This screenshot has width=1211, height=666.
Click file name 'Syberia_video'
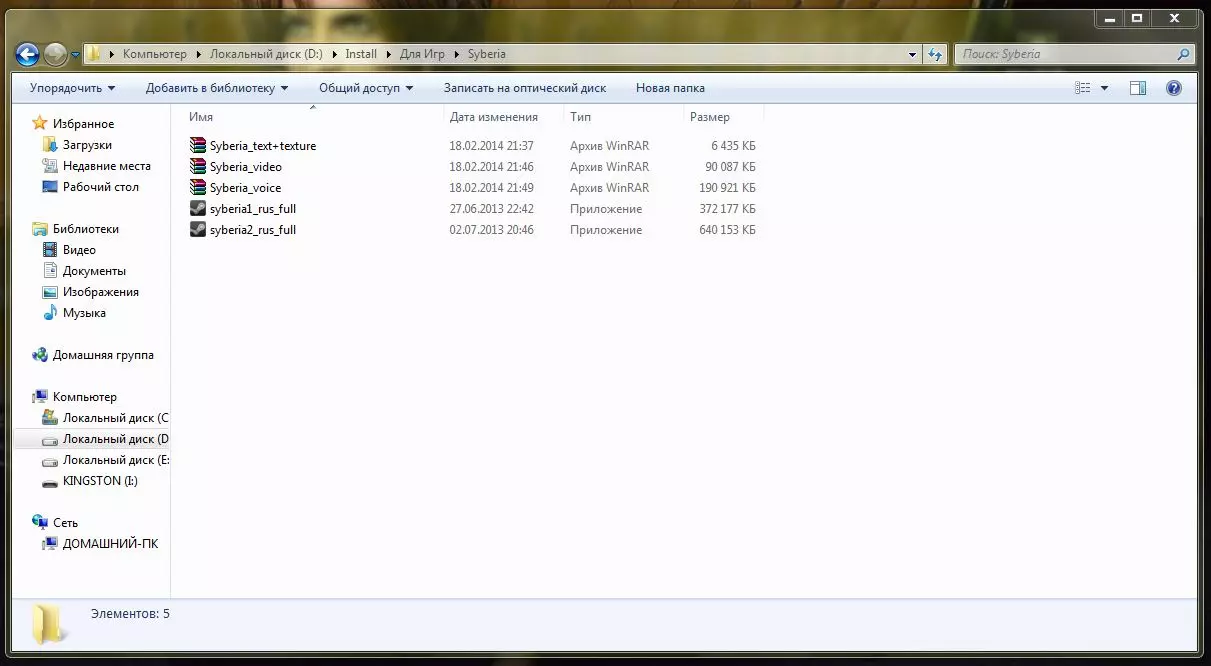pyautogui.click(x=246, y=167)
